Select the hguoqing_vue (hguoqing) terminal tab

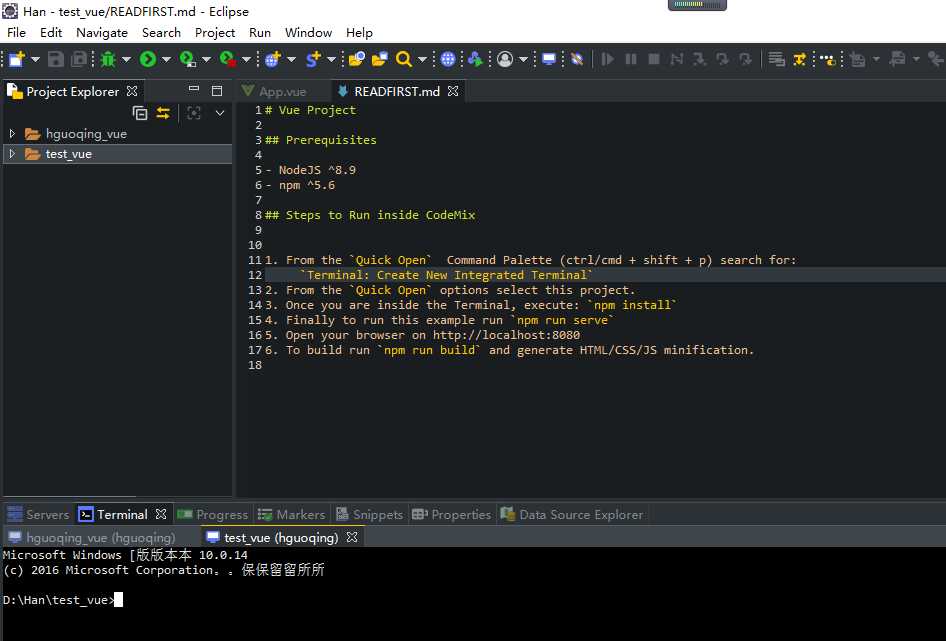point(100,537)
